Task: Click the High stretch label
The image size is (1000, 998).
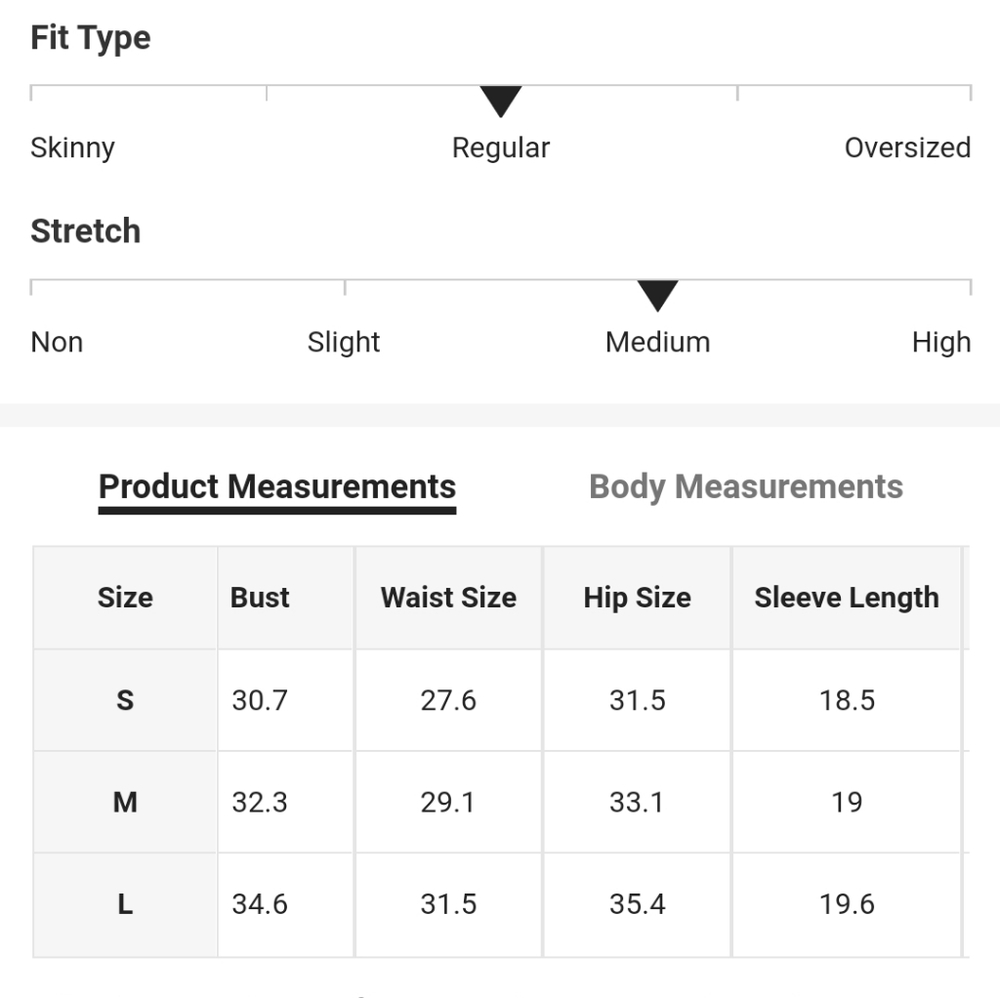Action: (941, 342)
